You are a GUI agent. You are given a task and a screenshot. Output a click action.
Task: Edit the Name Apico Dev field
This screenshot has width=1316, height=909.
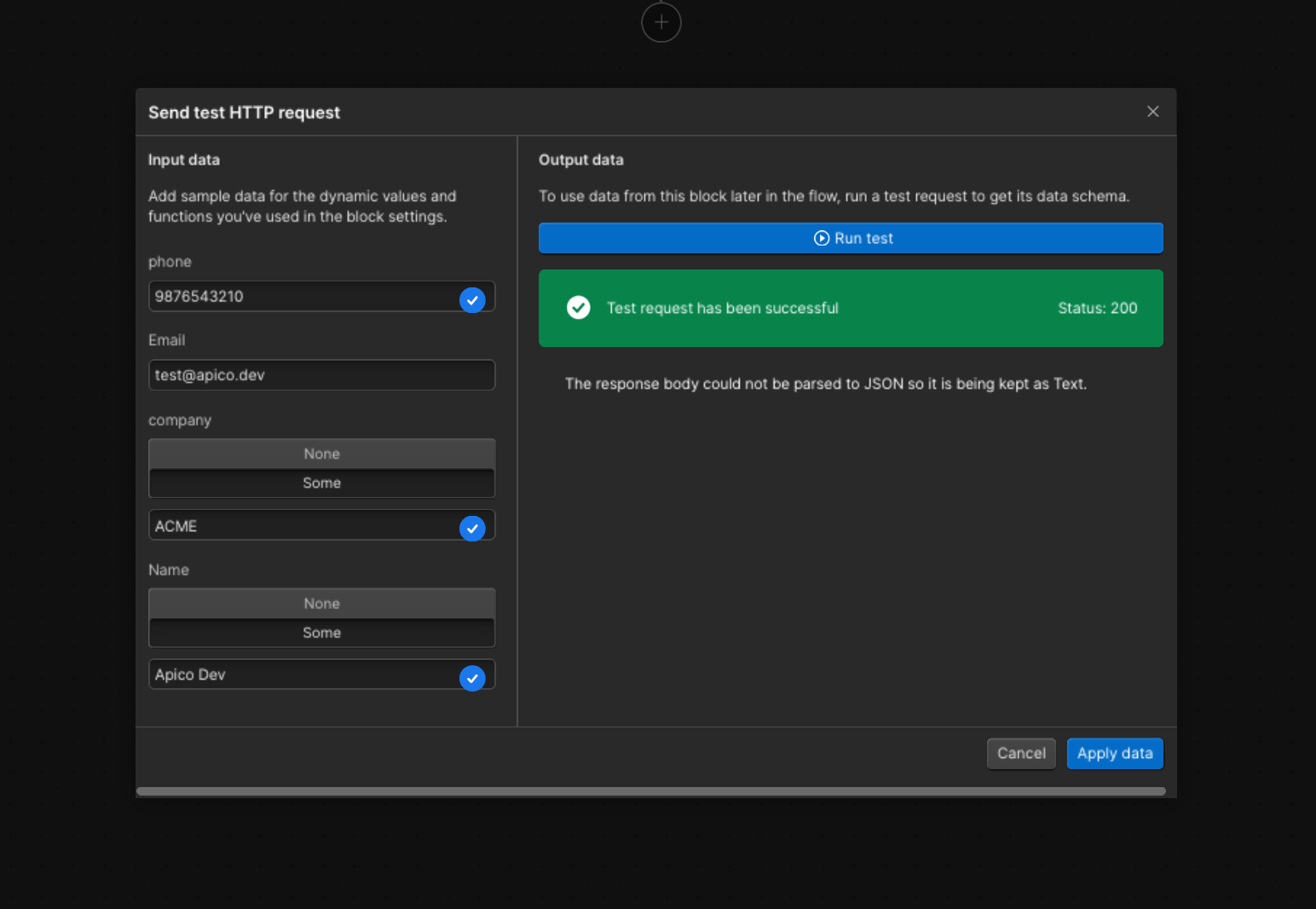click(x=321, y=675)
